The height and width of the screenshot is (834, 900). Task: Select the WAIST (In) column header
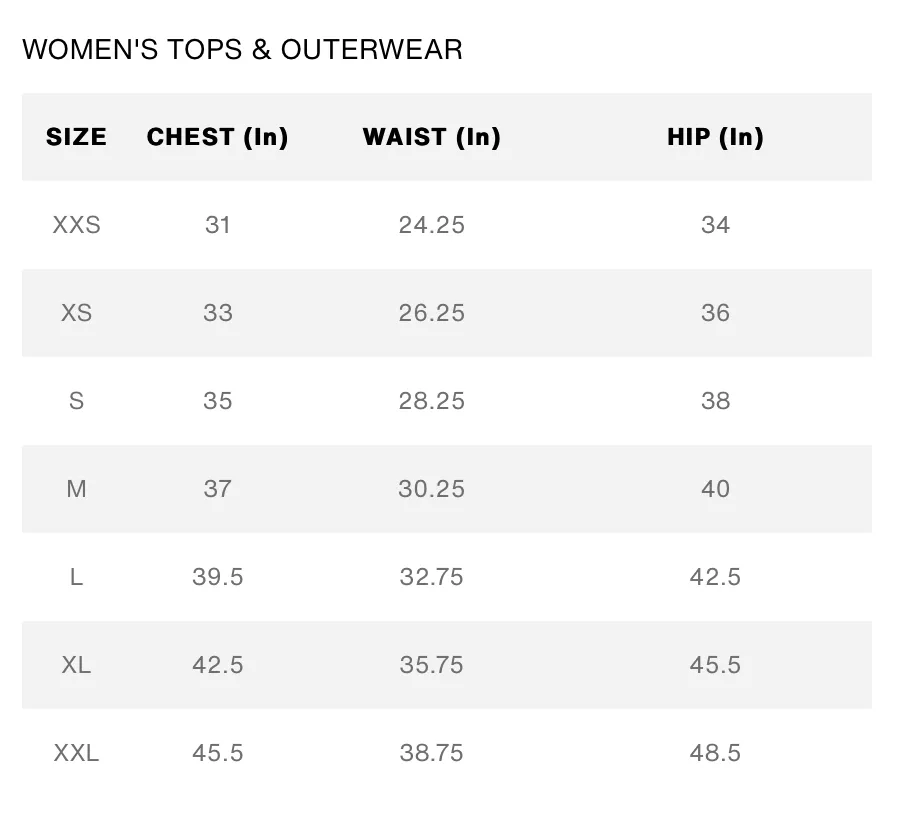click(x=432, y=137)
